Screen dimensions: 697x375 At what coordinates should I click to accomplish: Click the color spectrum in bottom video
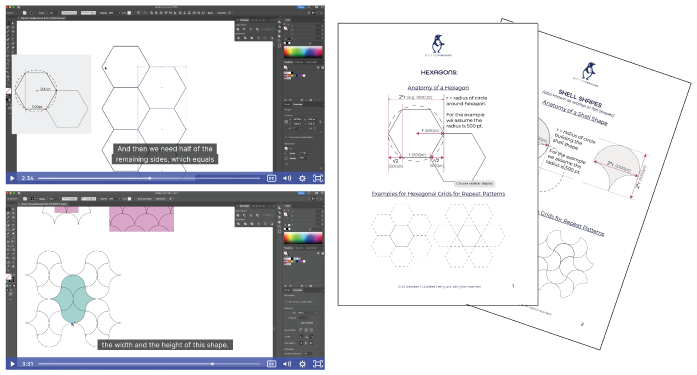(303, 237)
